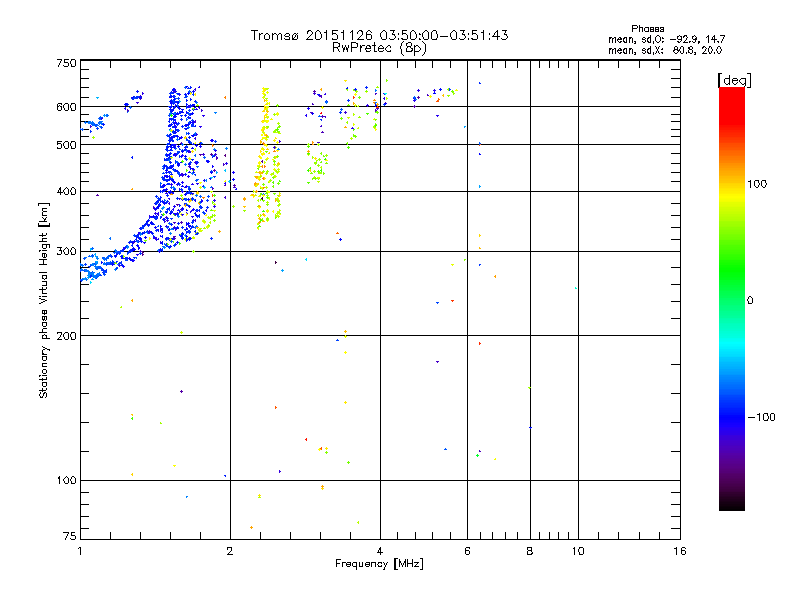Select the 'RwPretec (8p)' subtitle text

[379, 48]
